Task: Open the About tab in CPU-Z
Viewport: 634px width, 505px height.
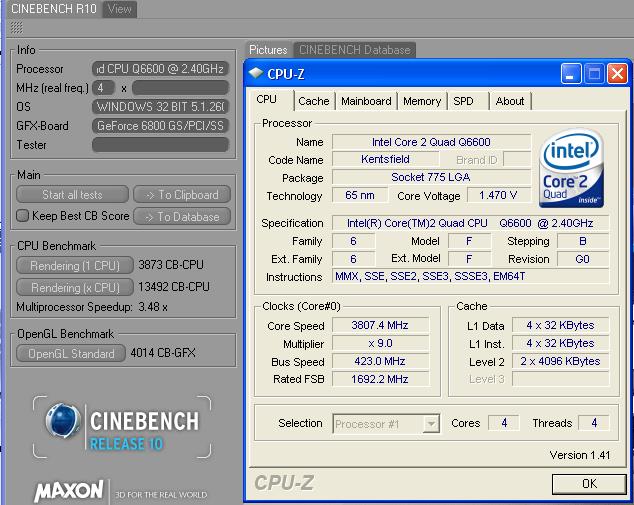Action: coord(510,101)
